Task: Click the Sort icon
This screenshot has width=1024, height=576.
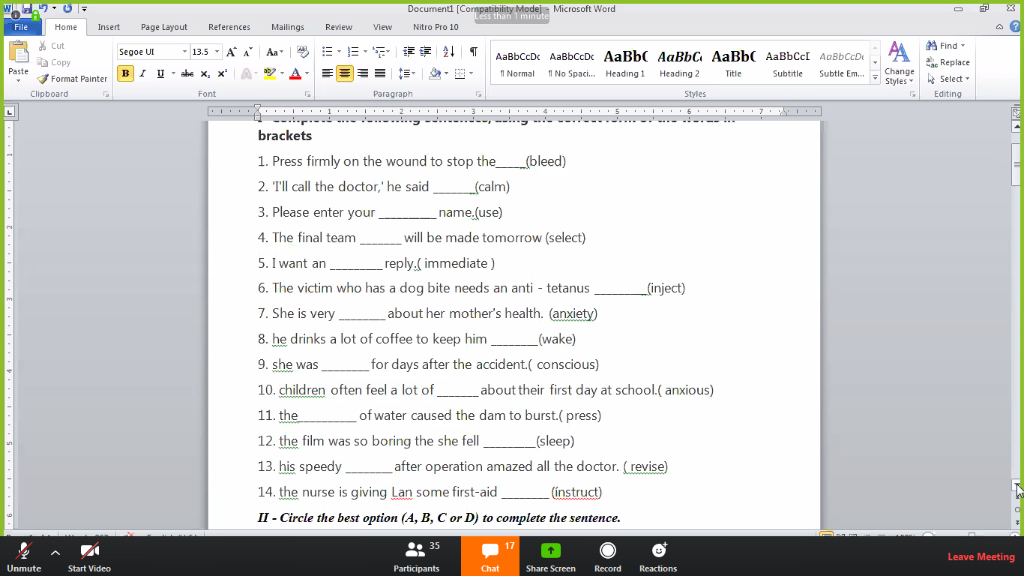Action: (x=449, y=52)
